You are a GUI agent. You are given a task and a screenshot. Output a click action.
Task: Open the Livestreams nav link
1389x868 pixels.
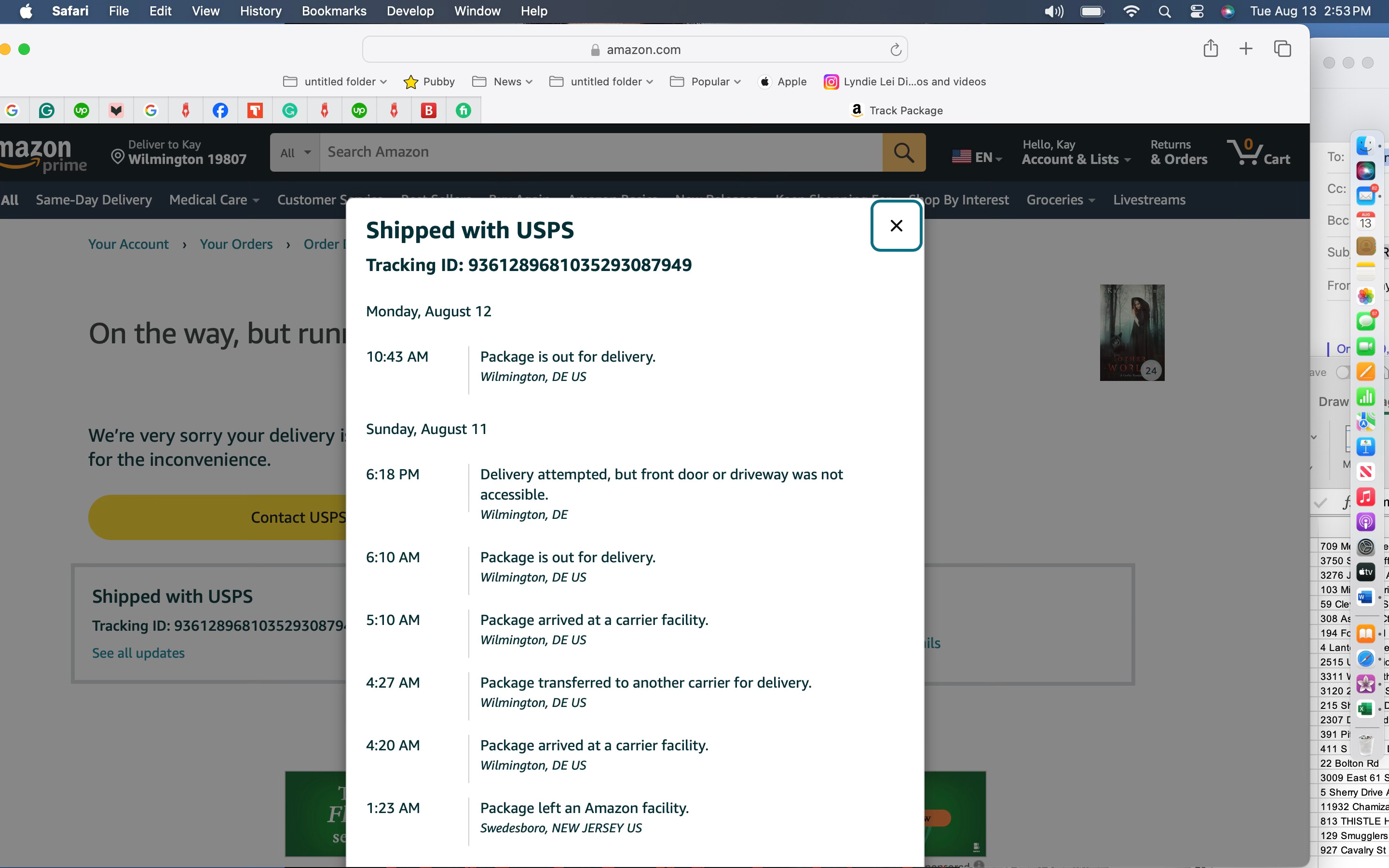1149,200
